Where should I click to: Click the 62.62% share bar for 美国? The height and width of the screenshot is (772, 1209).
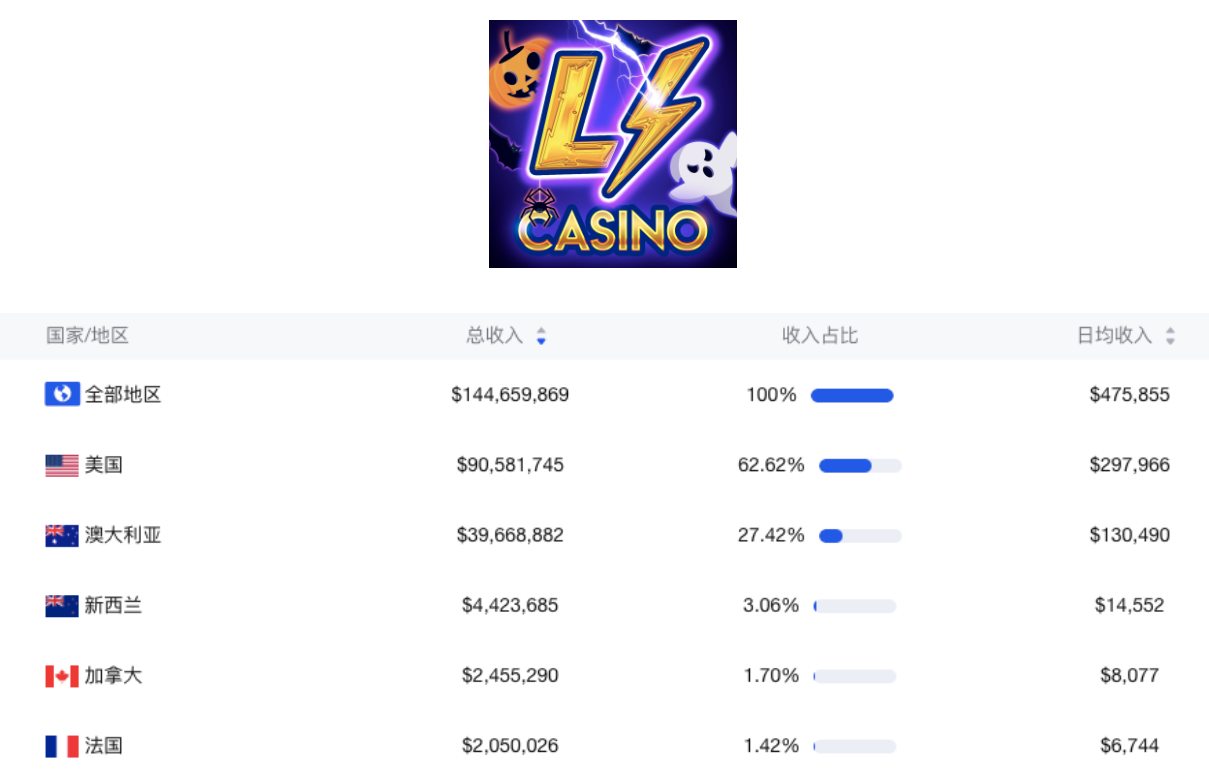(x=860, y=466)
